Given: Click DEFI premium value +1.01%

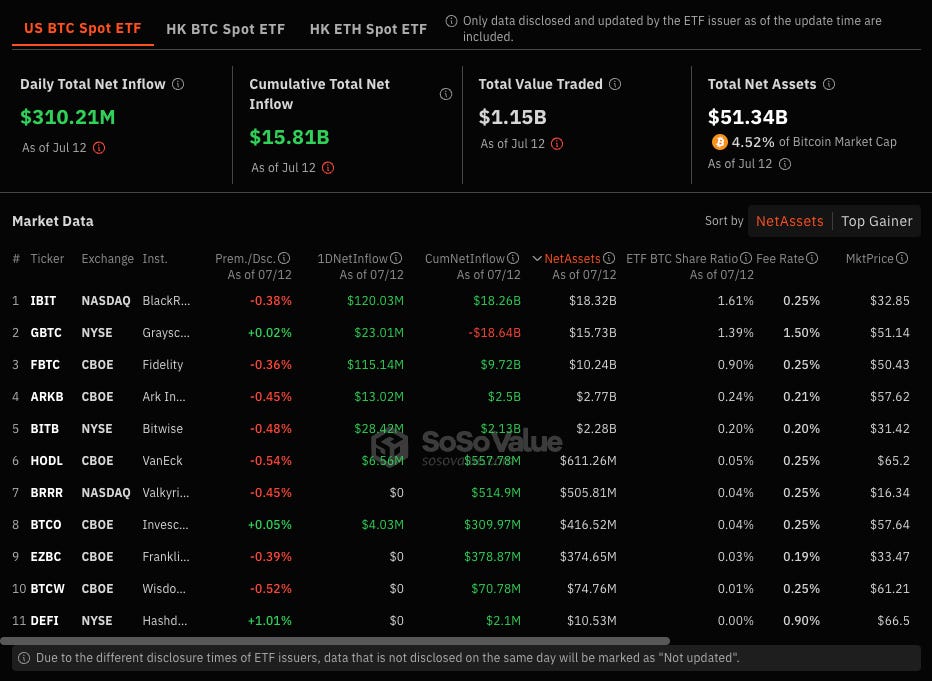Looking at the screenshot, I should click(270, 622).
